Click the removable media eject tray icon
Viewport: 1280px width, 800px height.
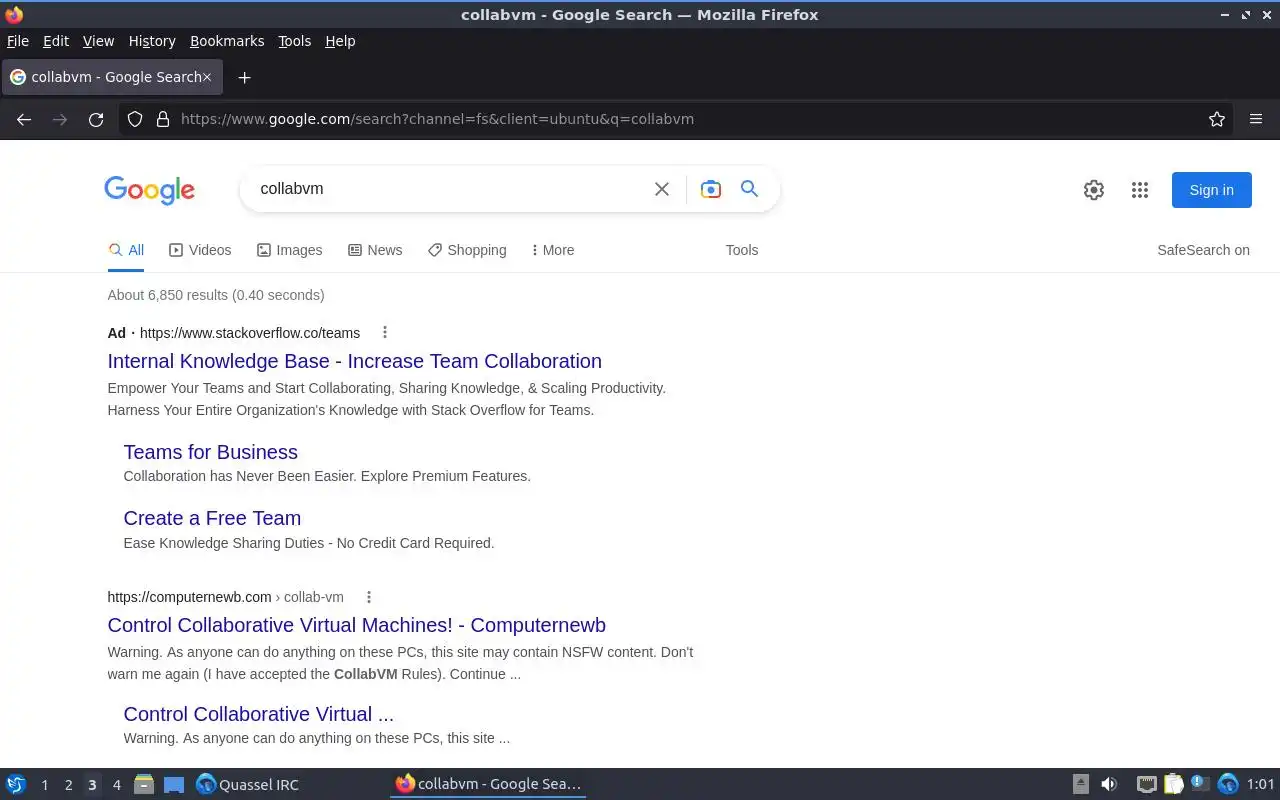(x=1081, y=784)
